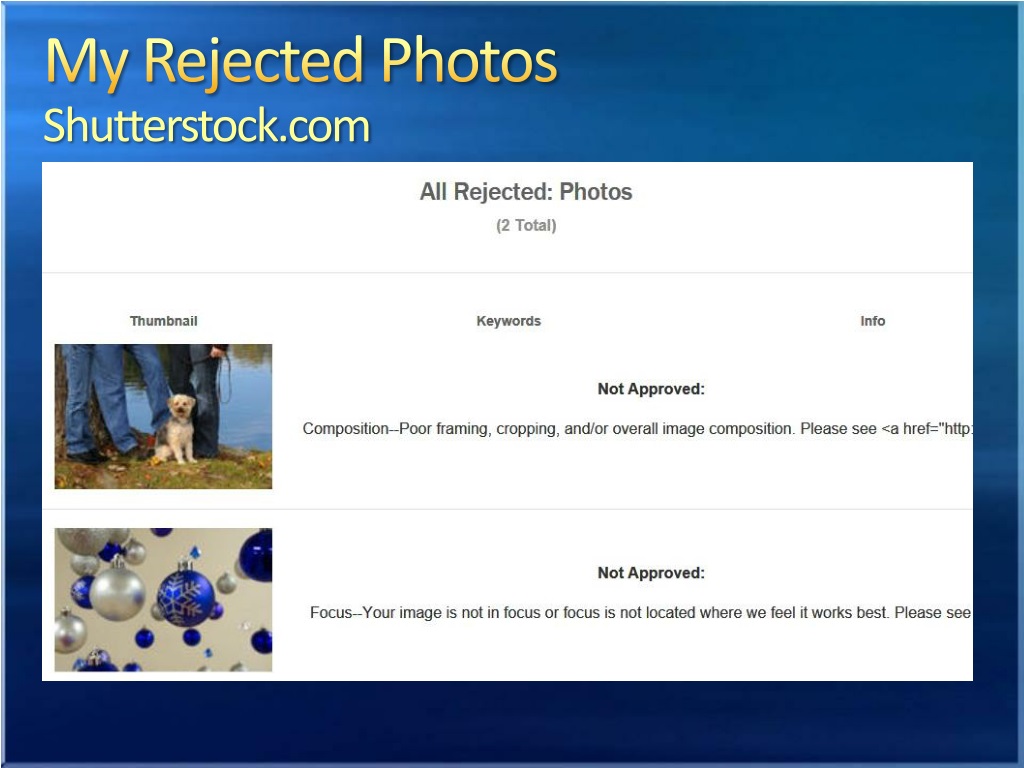Click the Shutterstock.com subtitle
Image resolution: width=1024 pixels, height=768 pixels.
206,125
